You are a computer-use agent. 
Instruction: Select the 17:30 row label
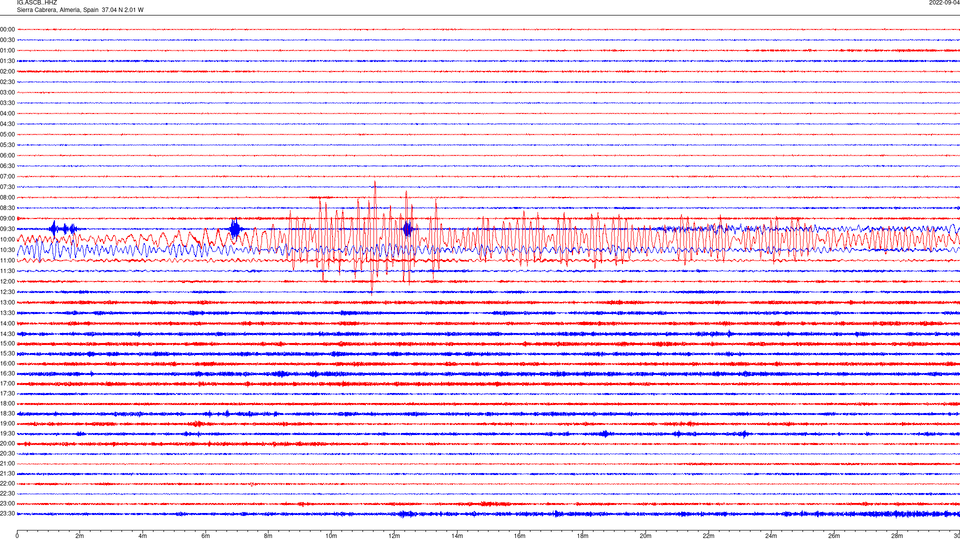[7, 394]
